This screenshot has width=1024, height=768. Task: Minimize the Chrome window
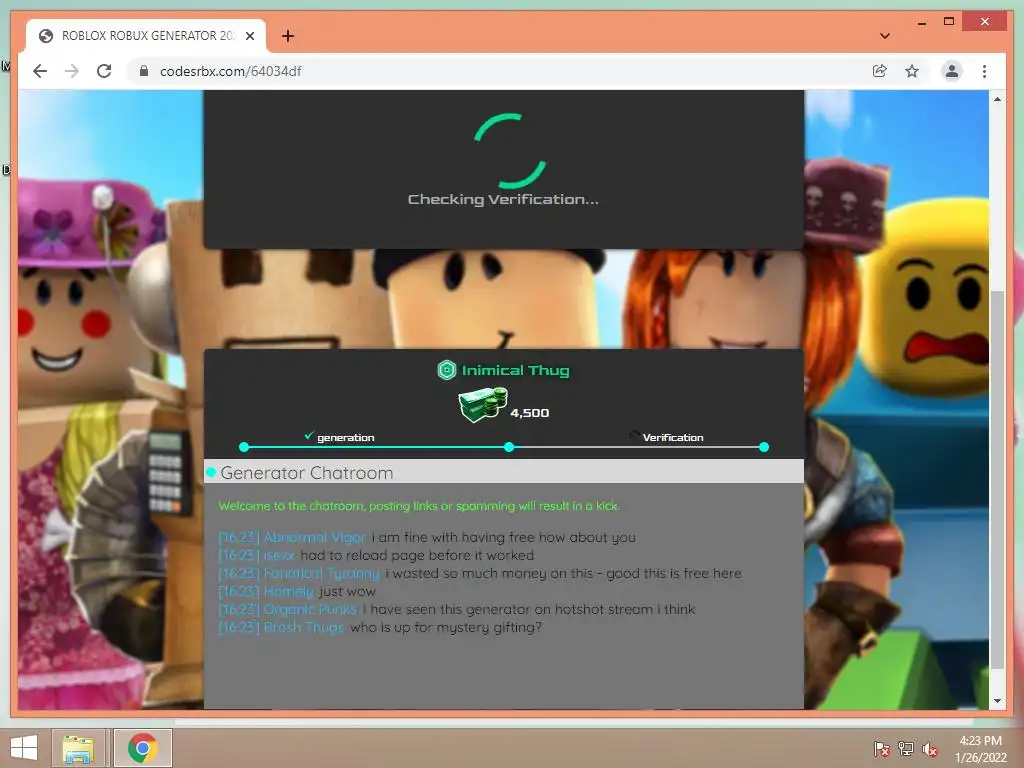point(921,22)
